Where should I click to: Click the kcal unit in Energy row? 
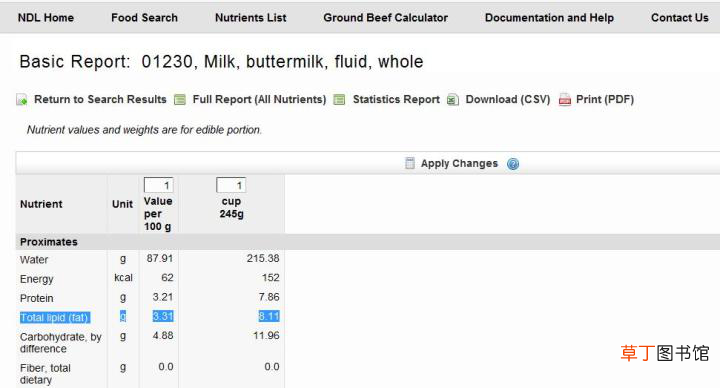click(123, 278)
